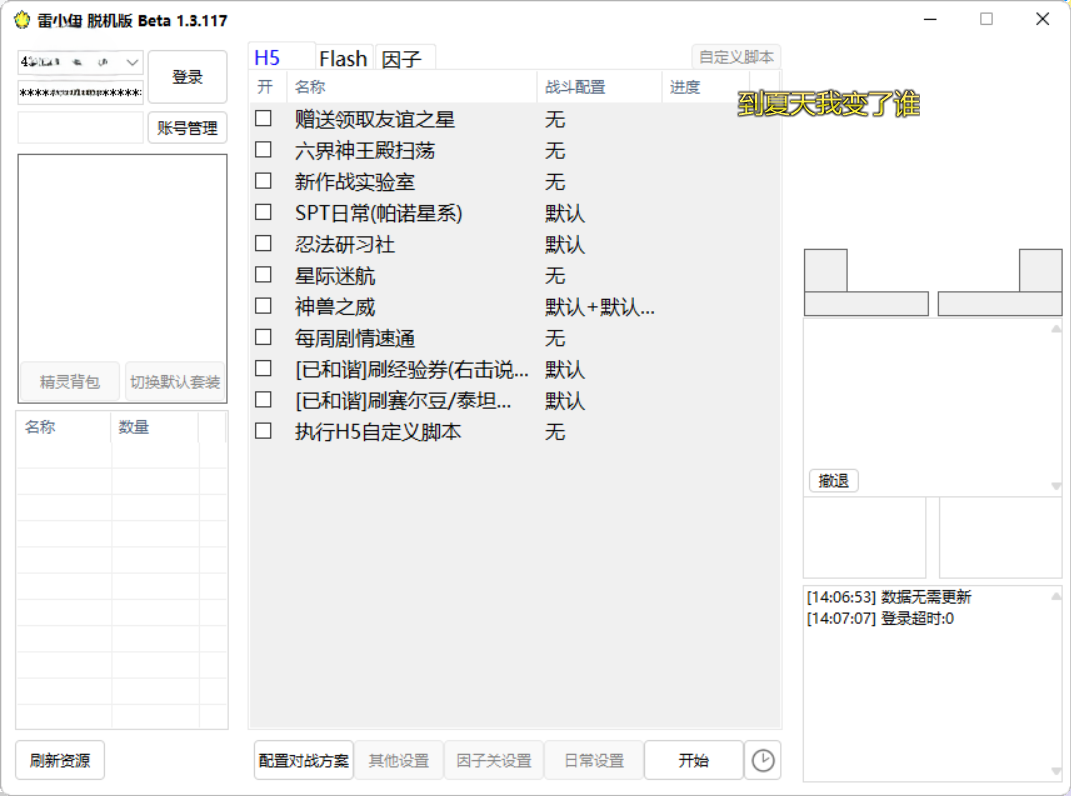1071x796 pixels.
Task: Open the account dropdown arrow
Action: (x=132, y=63)
